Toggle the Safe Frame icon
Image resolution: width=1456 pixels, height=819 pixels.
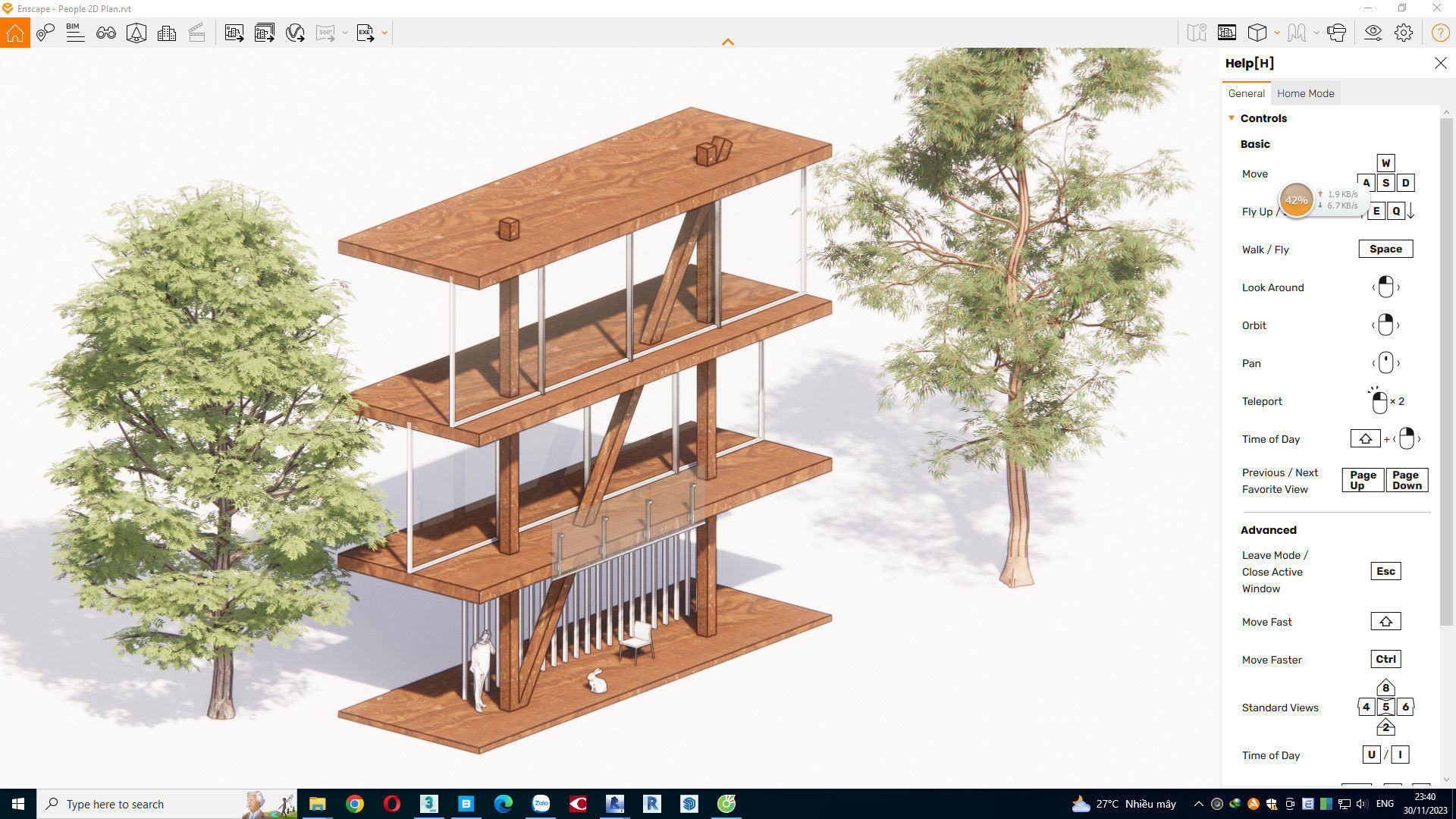tap(1227, 33)
